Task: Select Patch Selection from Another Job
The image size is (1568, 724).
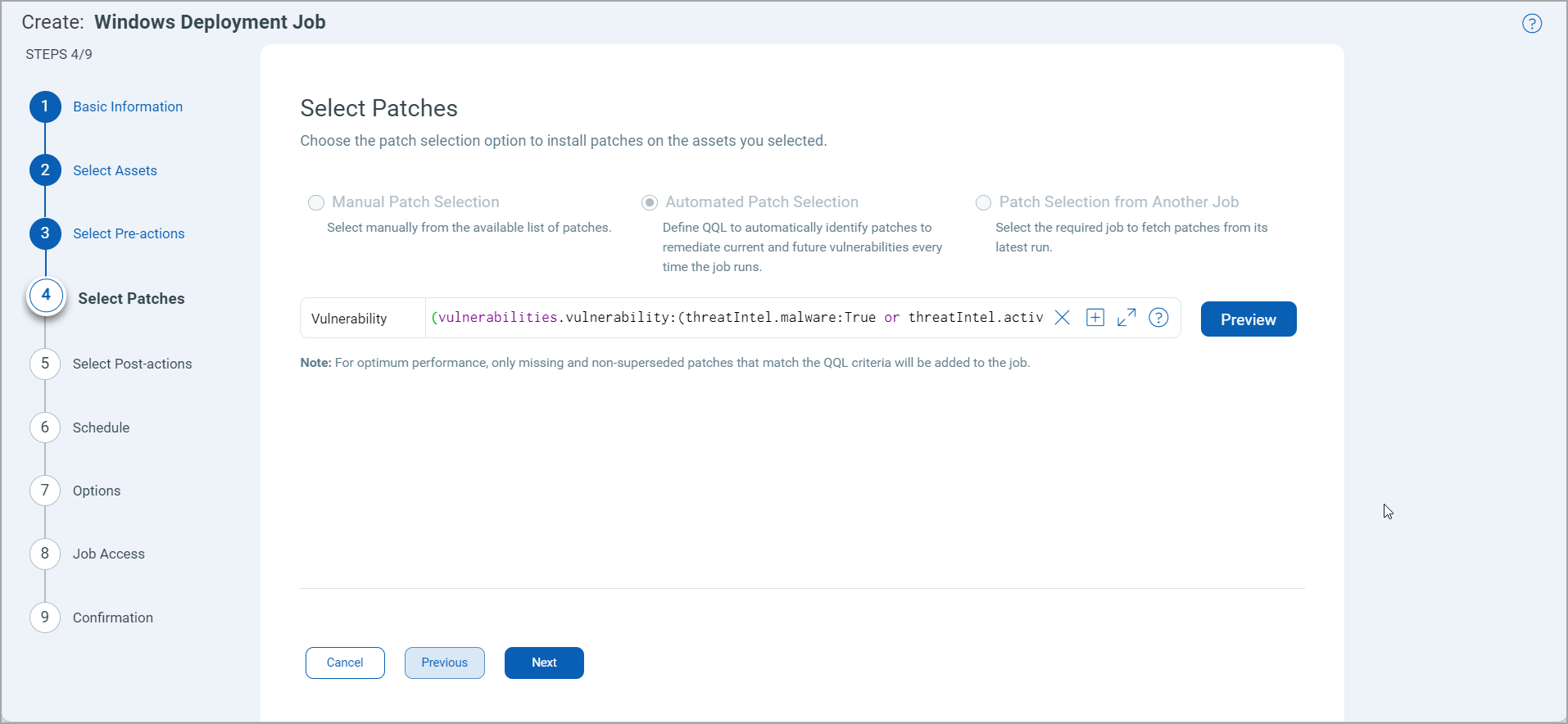Action: pyautogui.click(x=983, y=202)
